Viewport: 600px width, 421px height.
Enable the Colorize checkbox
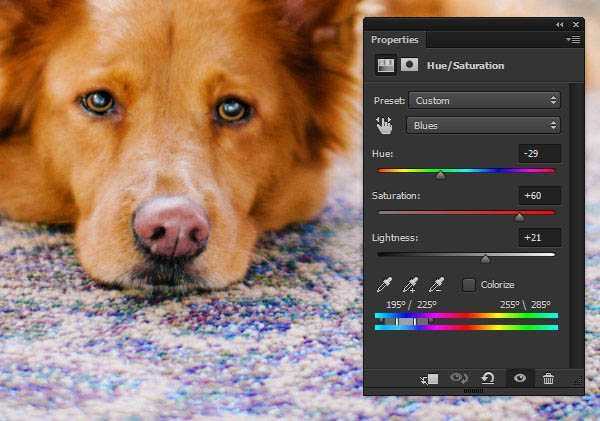(469, 285)
